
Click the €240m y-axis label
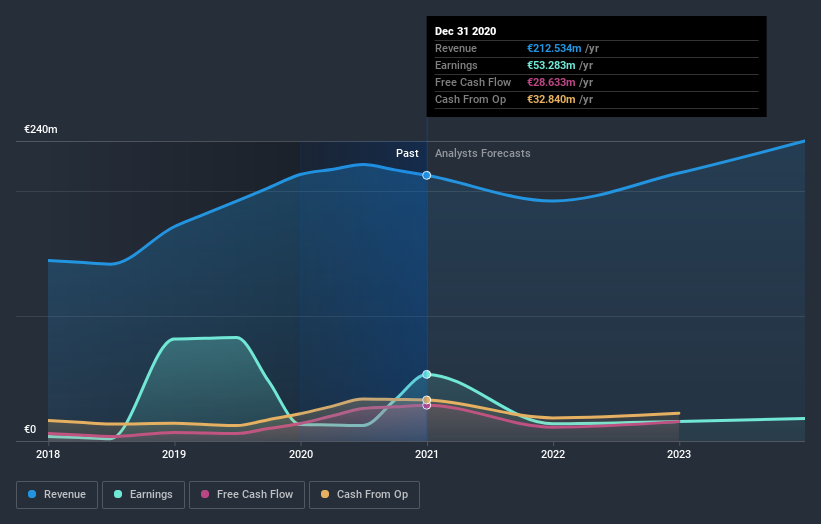click(x=41, y=129)
